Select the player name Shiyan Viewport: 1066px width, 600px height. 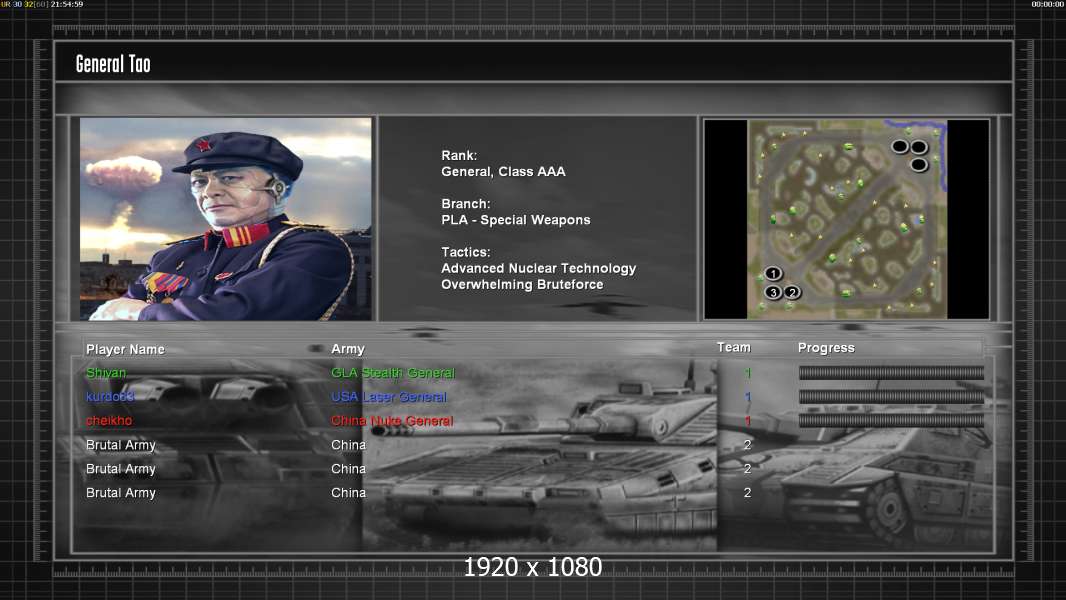click(x=106, y=372)
